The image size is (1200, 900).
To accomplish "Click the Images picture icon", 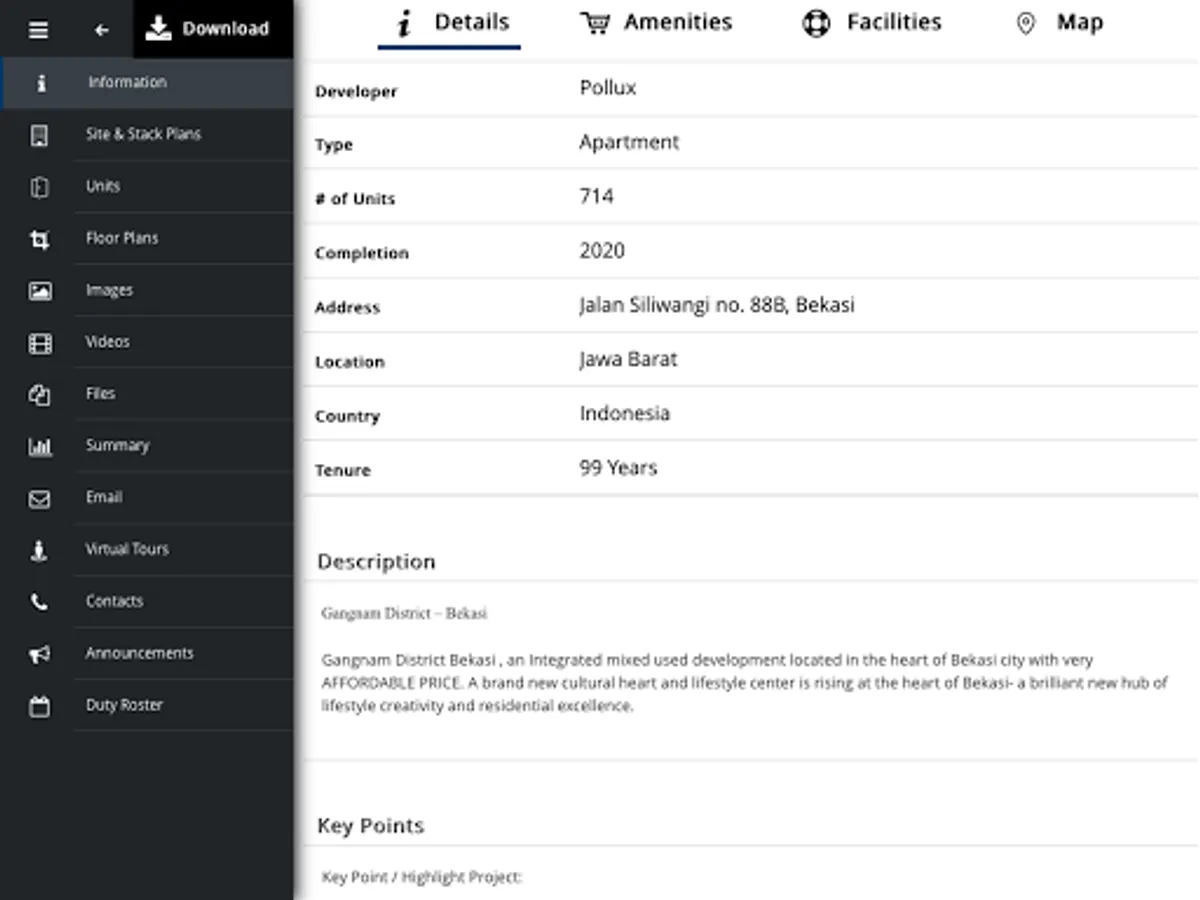I will tap(40, 291).
